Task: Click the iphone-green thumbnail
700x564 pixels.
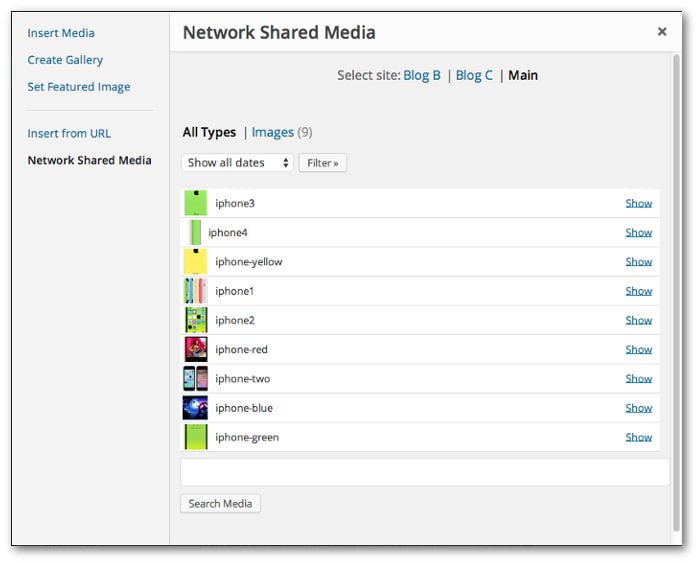Action: click(196, 437)
